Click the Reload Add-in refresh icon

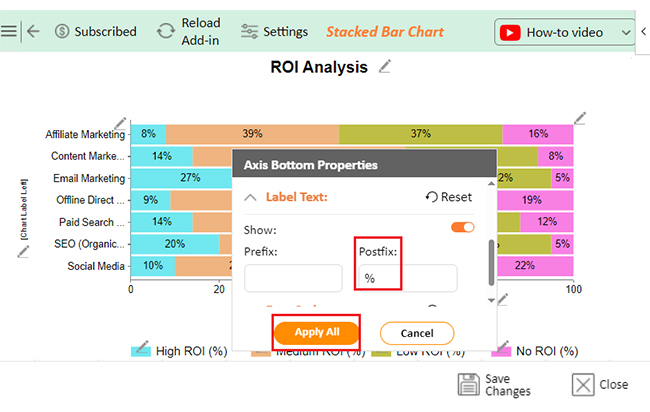pos(166,31)
